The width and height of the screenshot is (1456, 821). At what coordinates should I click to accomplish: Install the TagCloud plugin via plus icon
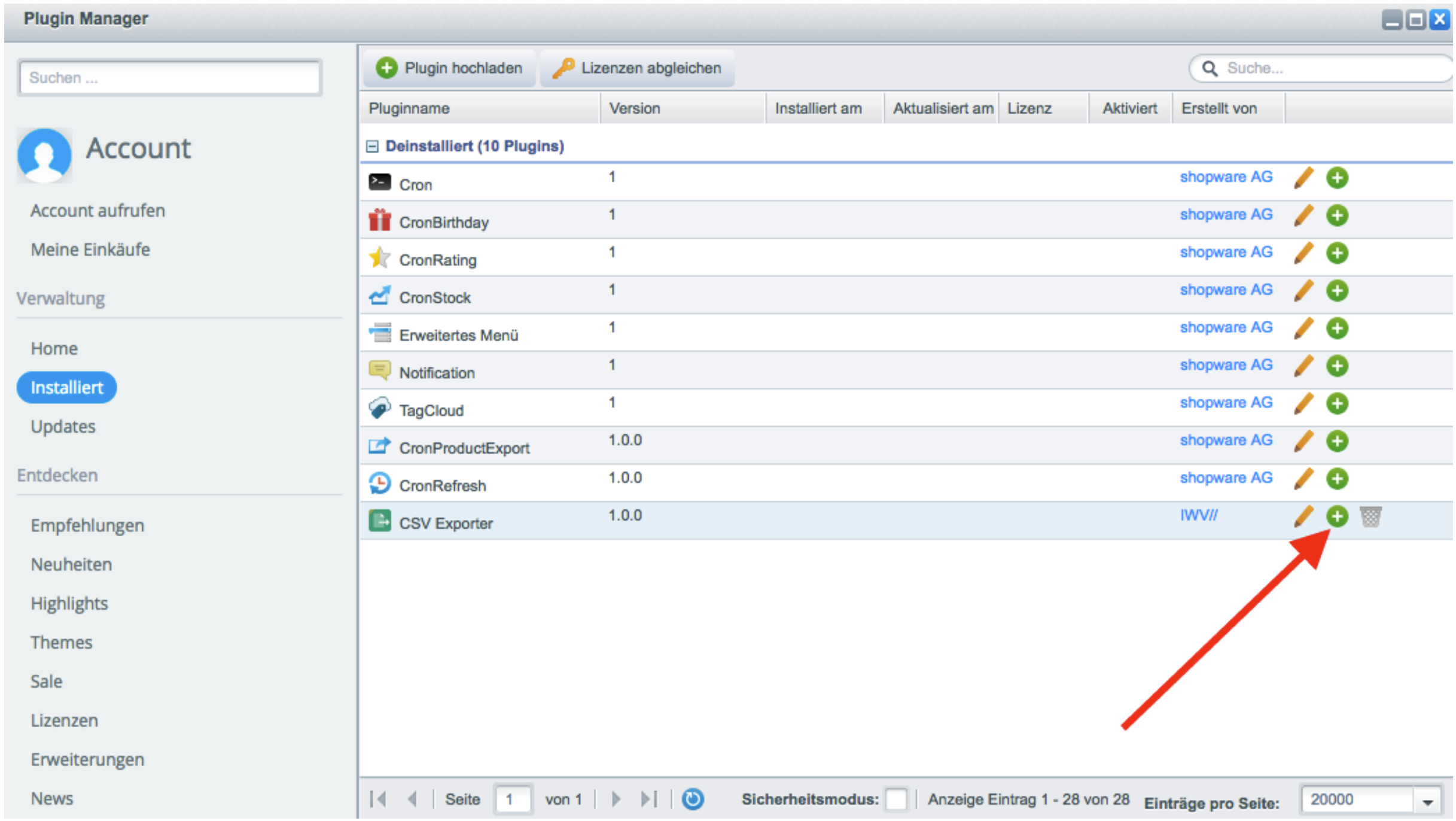pyautogui.click(x=1337, y=404)
